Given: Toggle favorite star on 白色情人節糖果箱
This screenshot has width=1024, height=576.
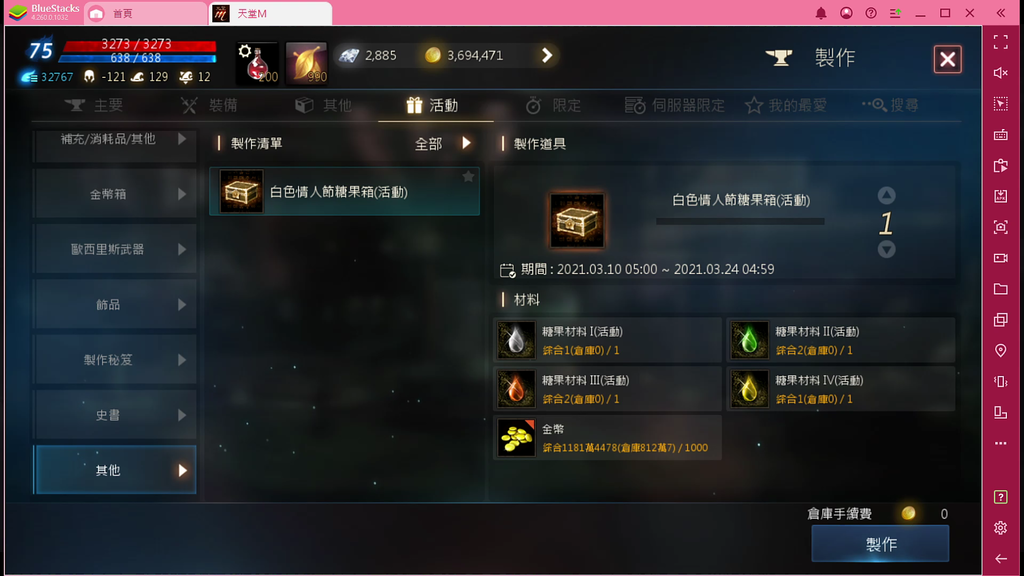Looking at the screenshot, I should [468, 177].
